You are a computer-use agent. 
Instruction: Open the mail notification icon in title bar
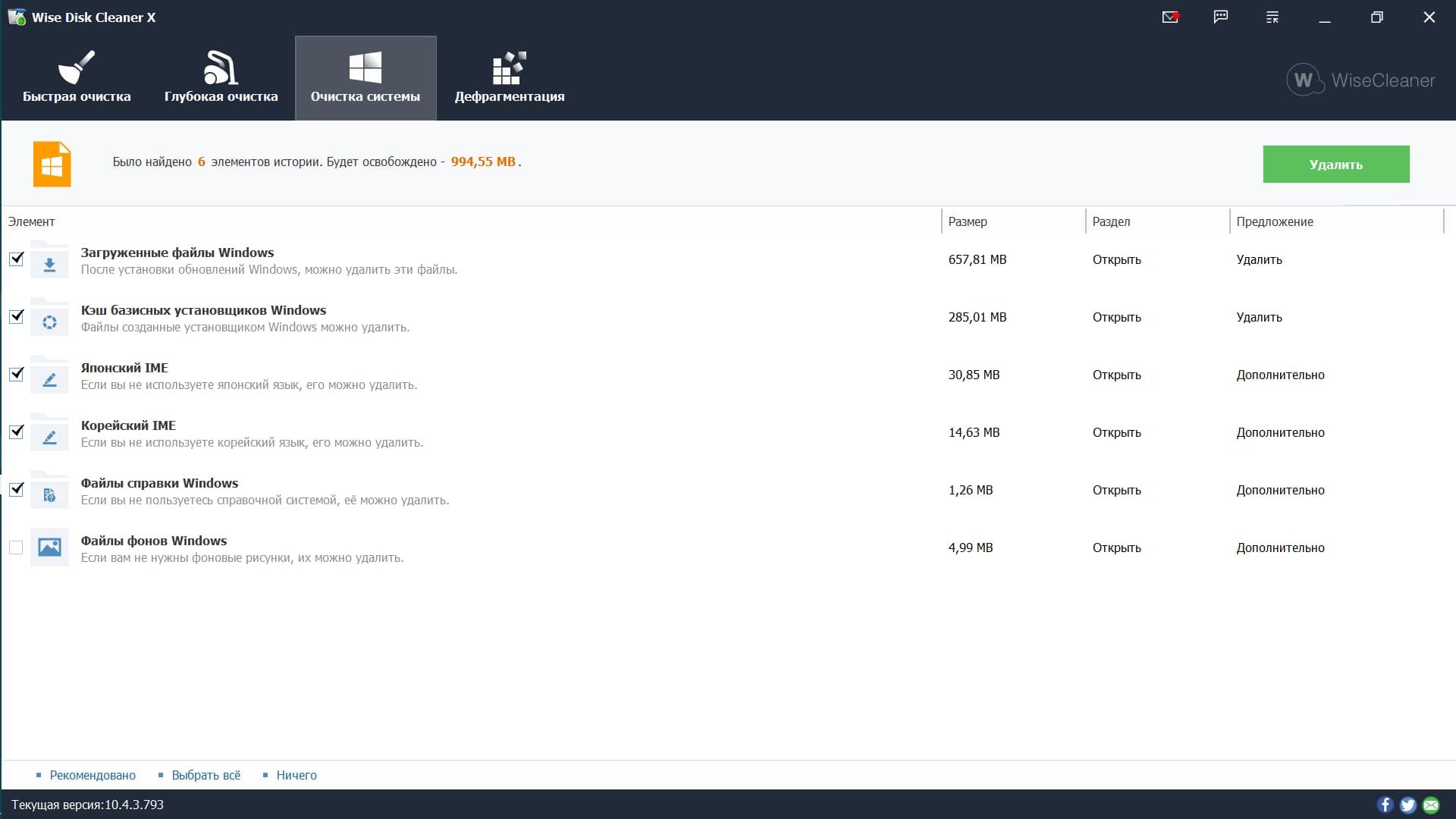pyautogui.click(x=1170, y=17)
